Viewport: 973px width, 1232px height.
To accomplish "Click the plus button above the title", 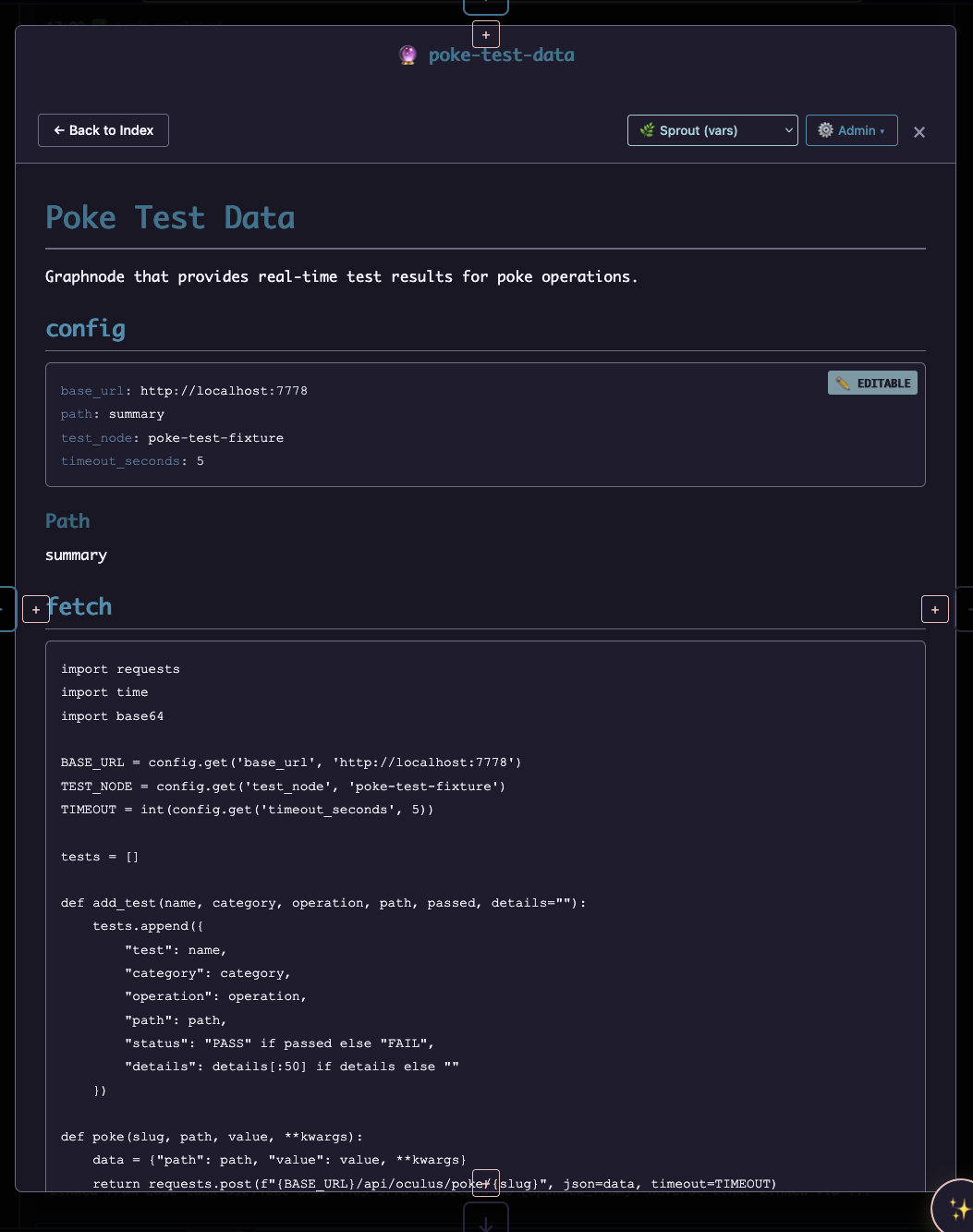I will 486,35.
